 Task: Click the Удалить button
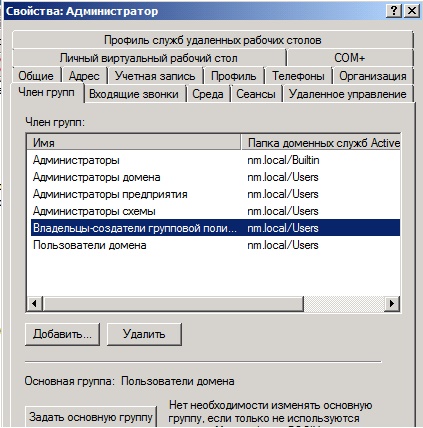[144, 334]
